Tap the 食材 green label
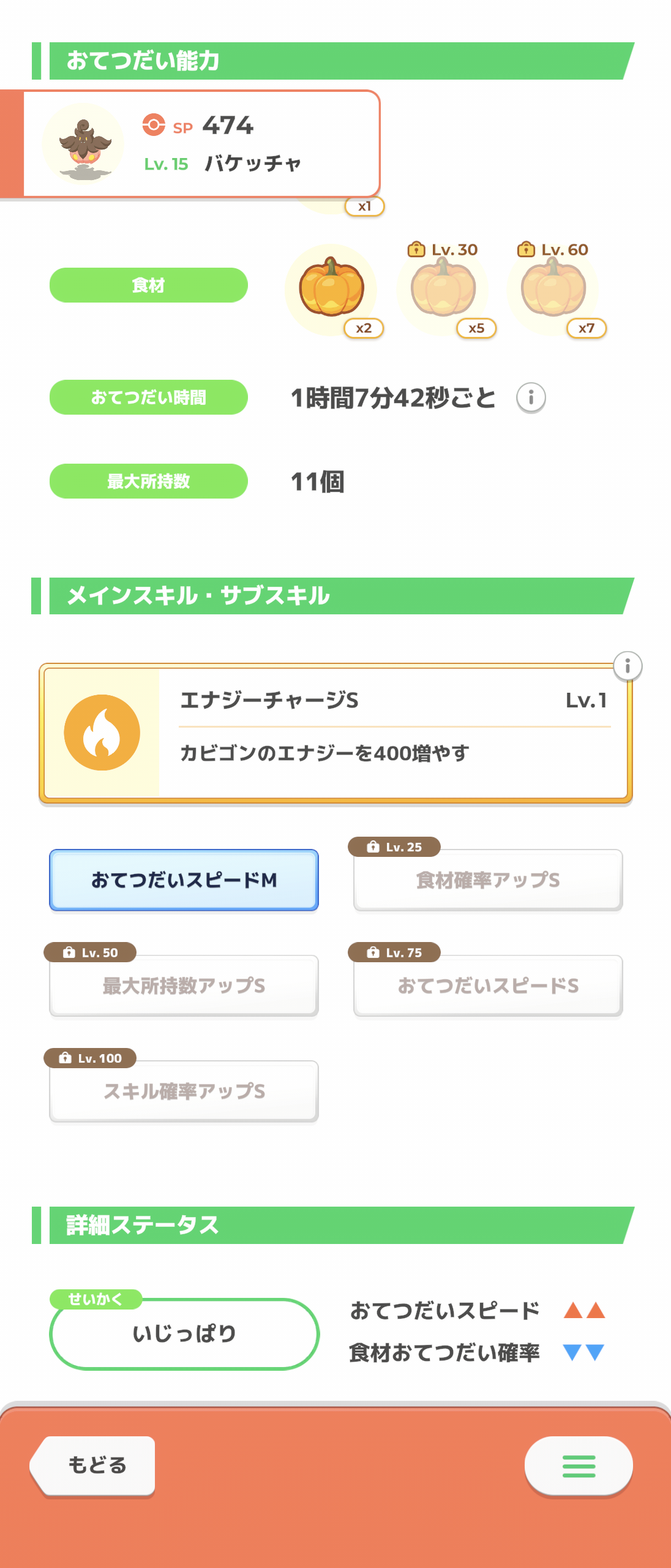The image size is (671, 1568). (149, 285)
